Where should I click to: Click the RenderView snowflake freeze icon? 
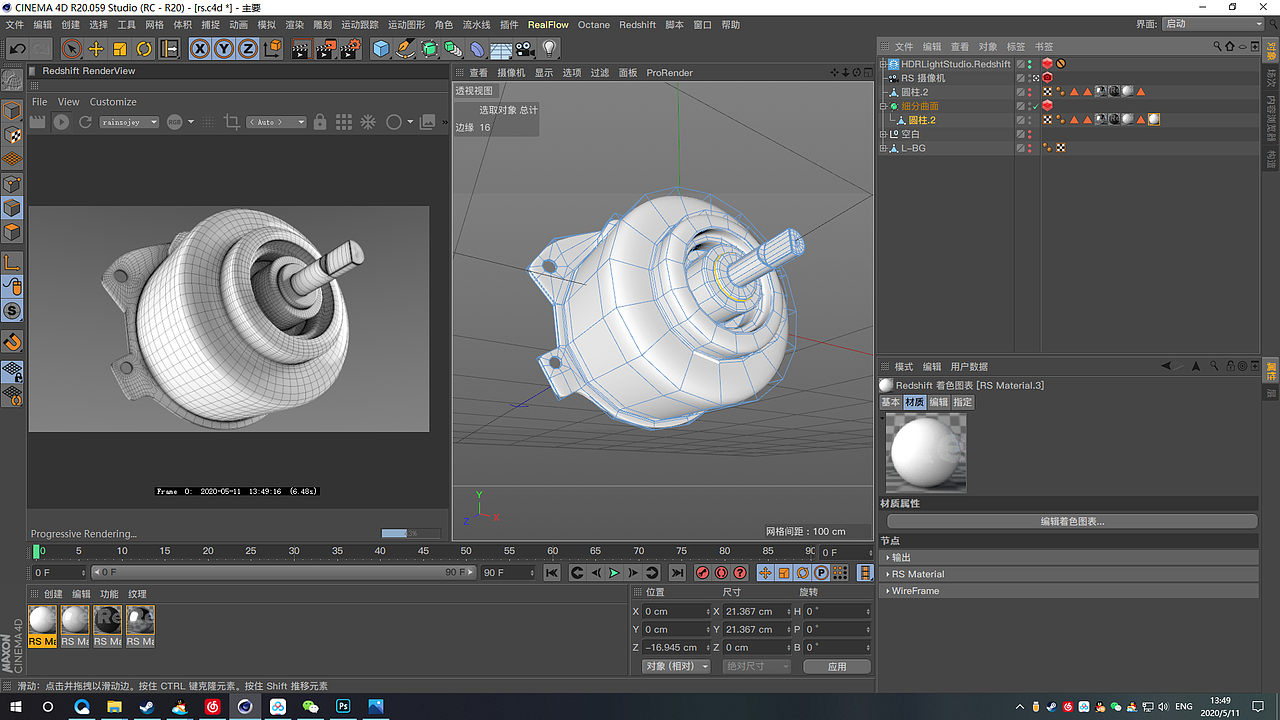[368, 122]
